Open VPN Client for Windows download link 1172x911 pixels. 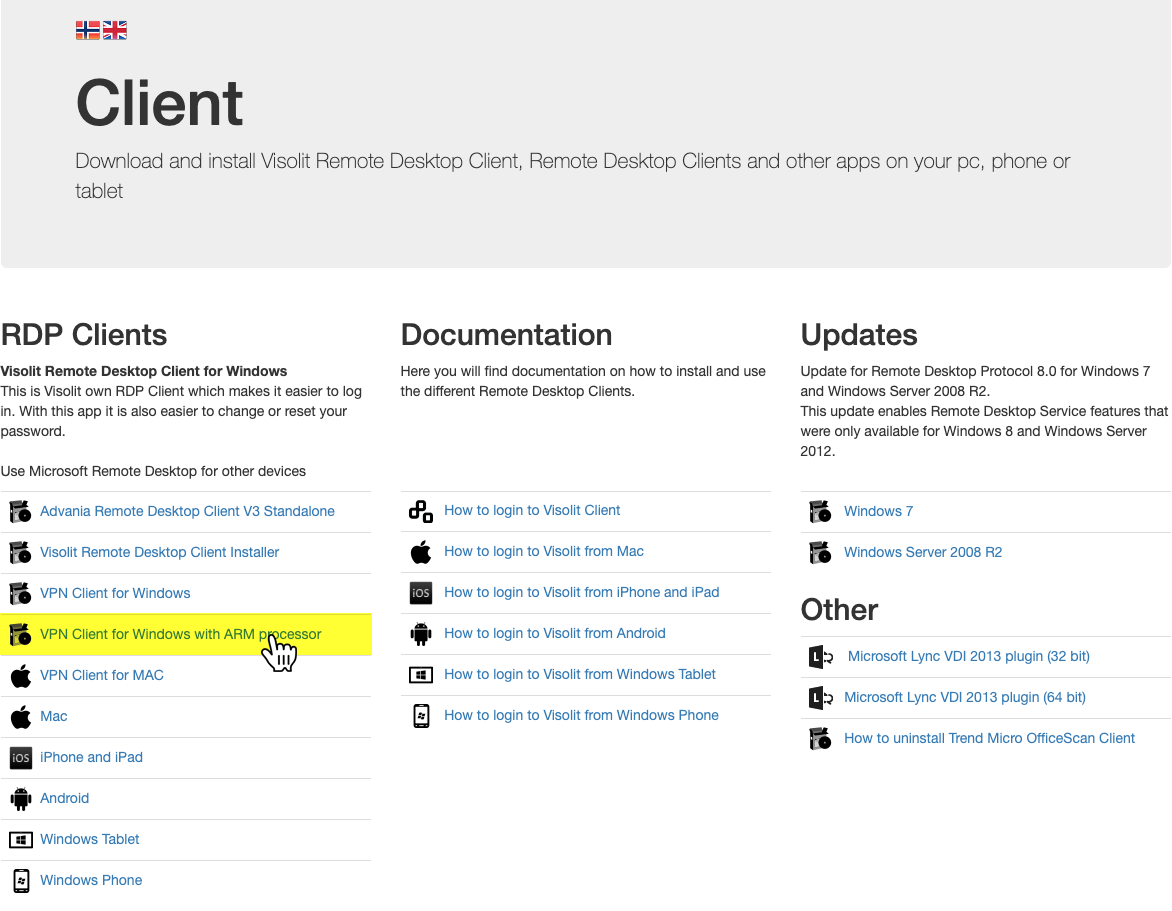click(115, 593)
